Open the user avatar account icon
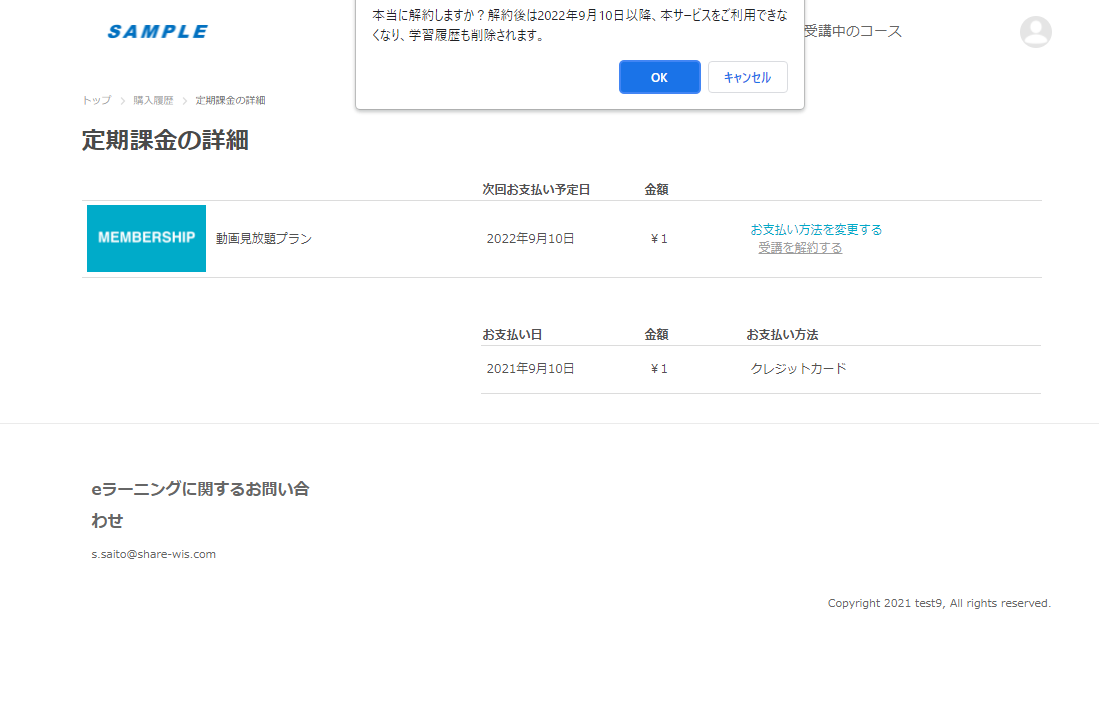 [1035, 32]
